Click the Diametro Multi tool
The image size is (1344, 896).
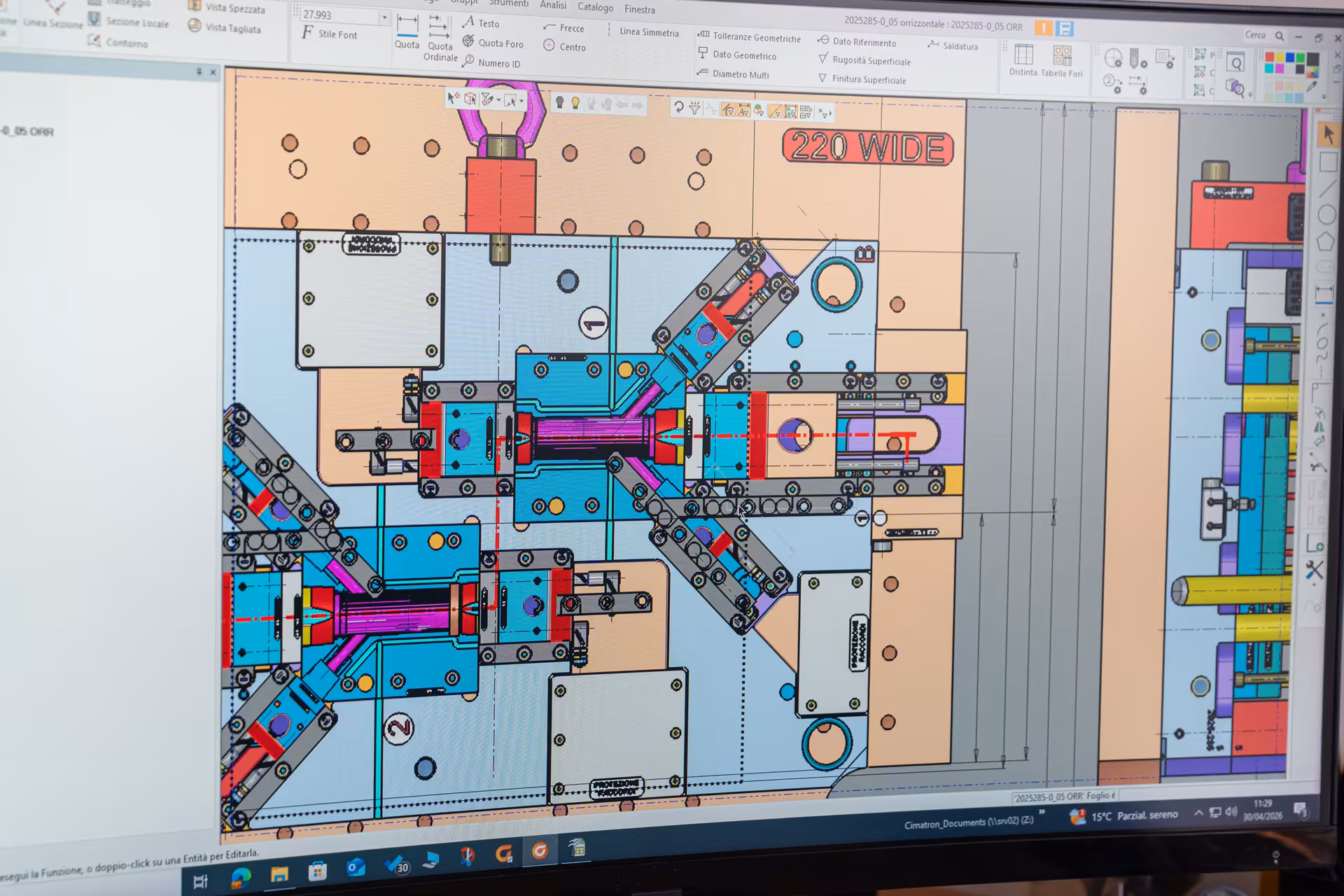pos(733,73)
